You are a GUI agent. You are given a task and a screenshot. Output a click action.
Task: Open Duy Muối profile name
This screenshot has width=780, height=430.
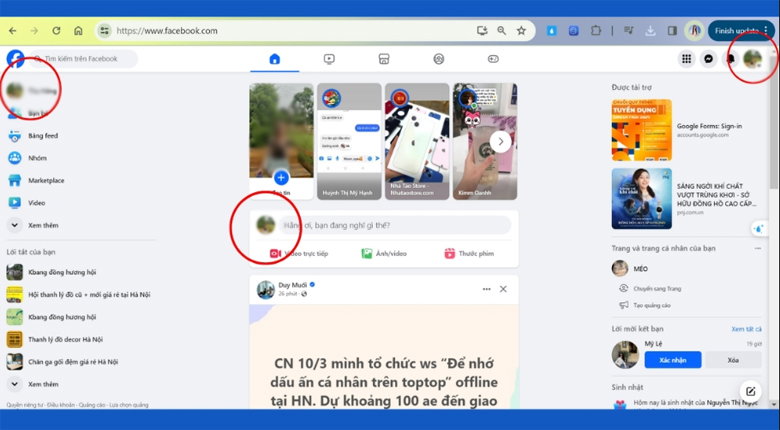coord(292,285)
